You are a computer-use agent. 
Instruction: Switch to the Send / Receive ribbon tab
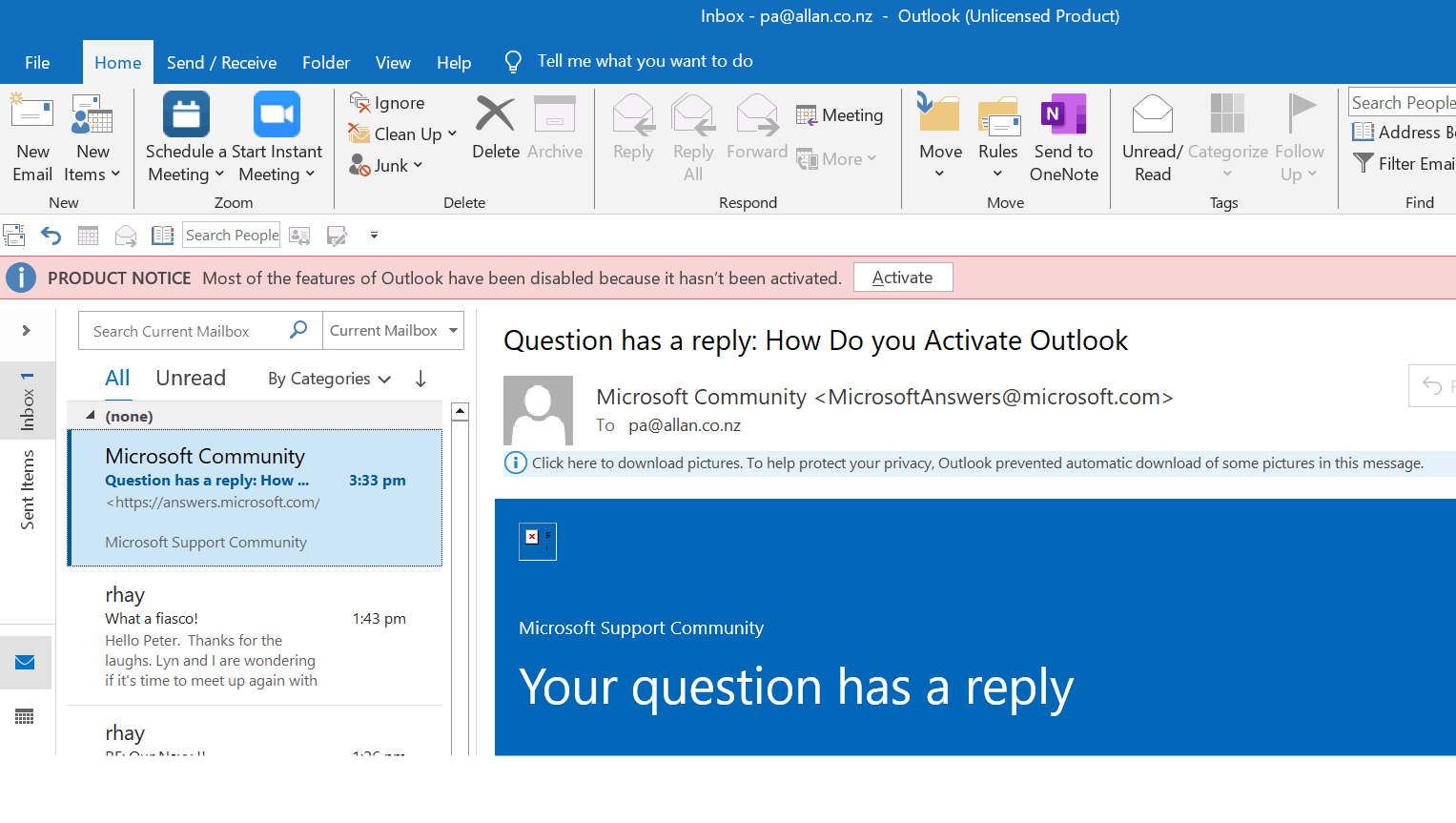pos(221,62)
